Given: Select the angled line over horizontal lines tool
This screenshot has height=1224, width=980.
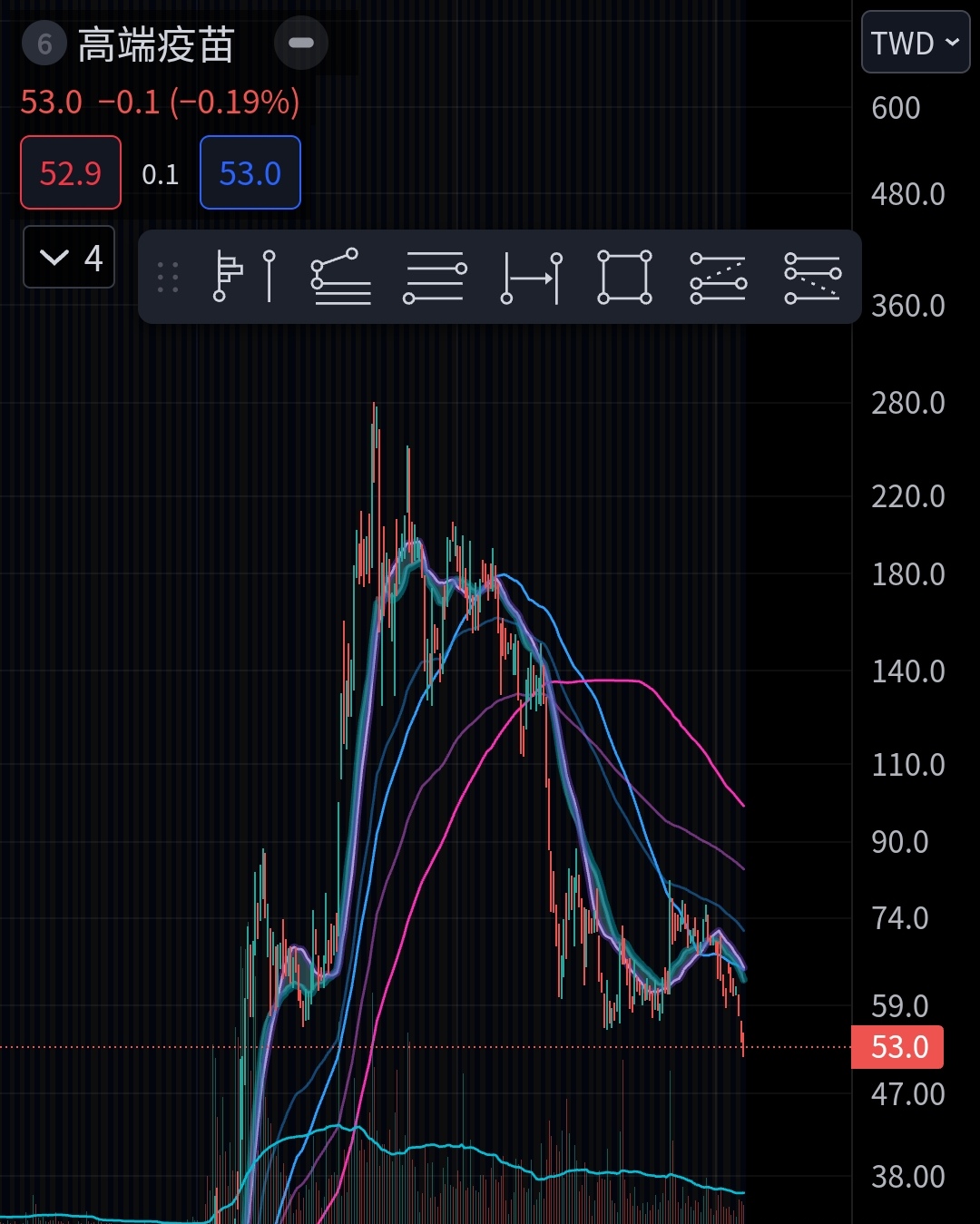Looking at the screenshot, I should [x=340, y=277].
